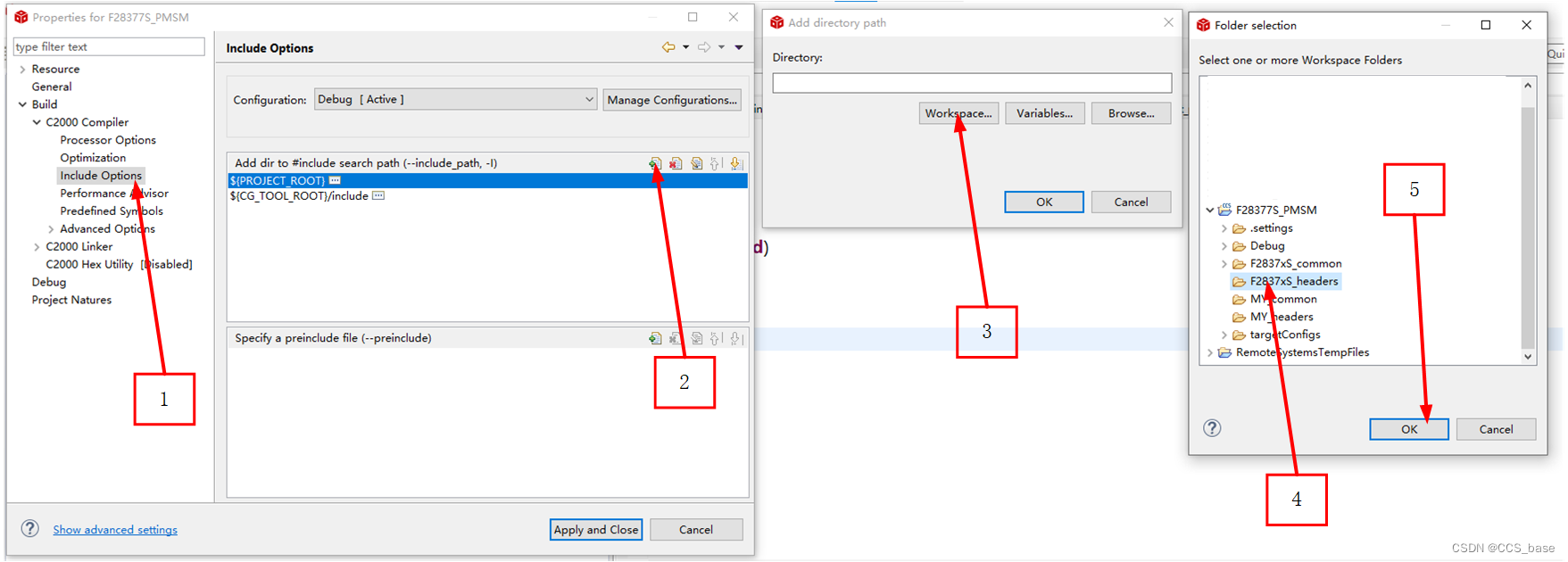Cancel the Properties dialog
1568x562 pixels.
tap(696, 530)
